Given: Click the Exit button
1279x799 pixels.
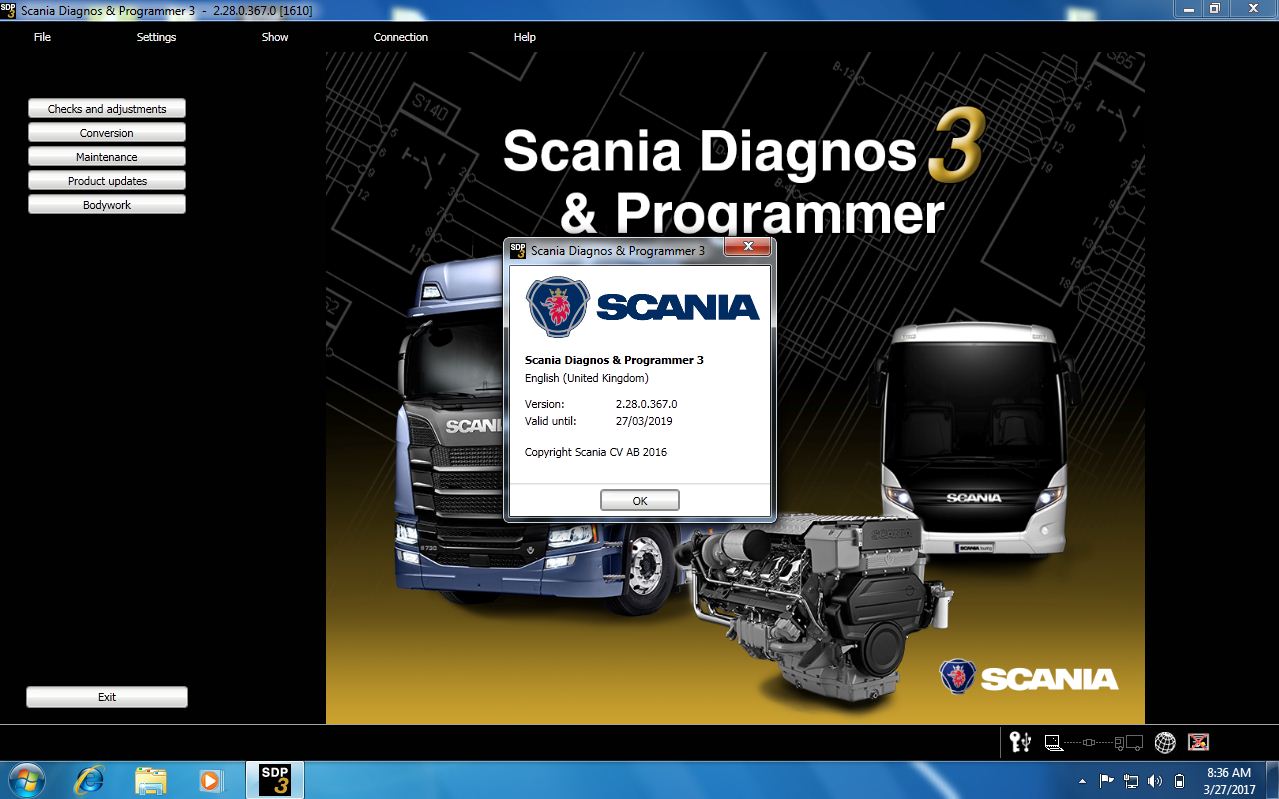Looking at the screenshot, I should click(x=107, y=697).
